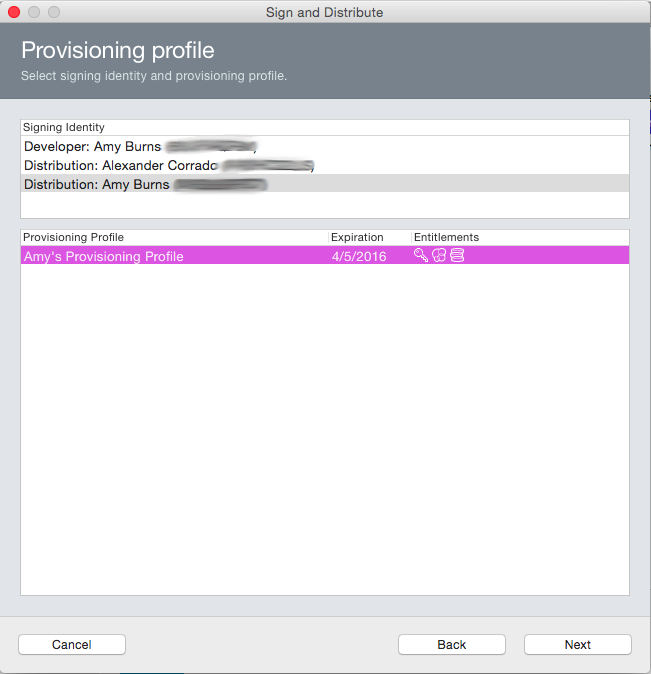Proceed with the Next button
651x674 pixels.
(577, 644)
